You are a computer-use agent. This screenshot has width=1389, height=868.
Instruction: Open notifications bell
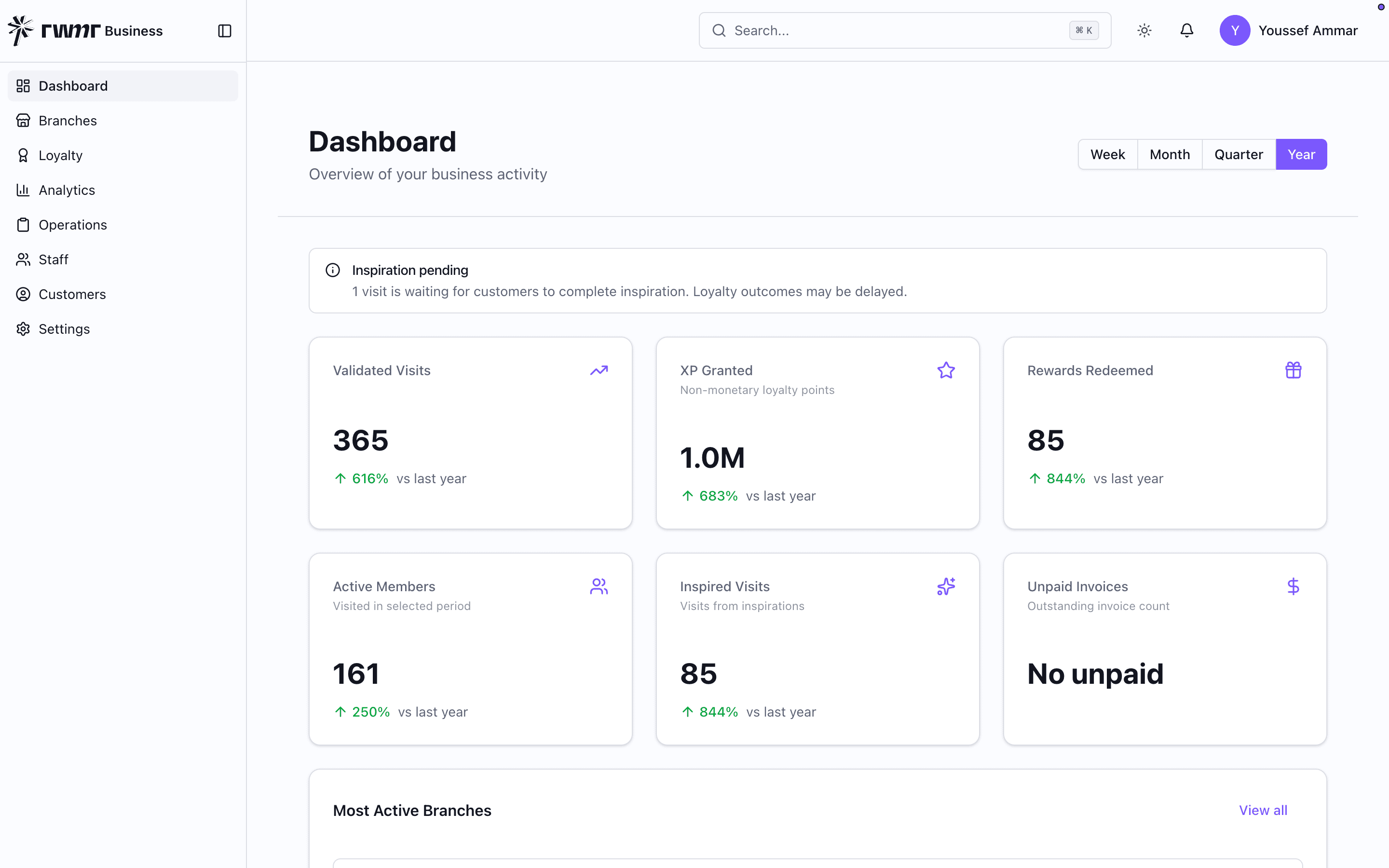(x=1186, y=30)
